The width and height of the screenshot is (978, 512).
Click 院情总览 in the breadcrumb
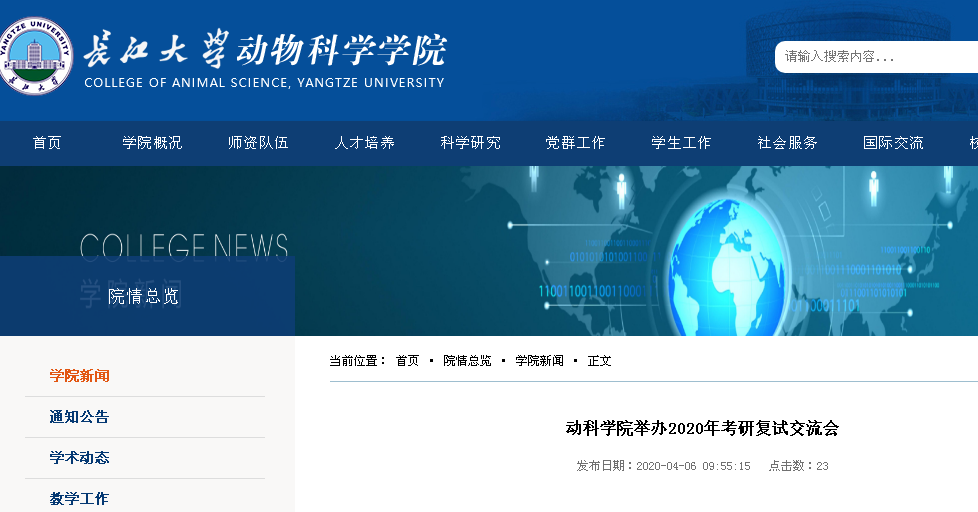pos(467,361)
